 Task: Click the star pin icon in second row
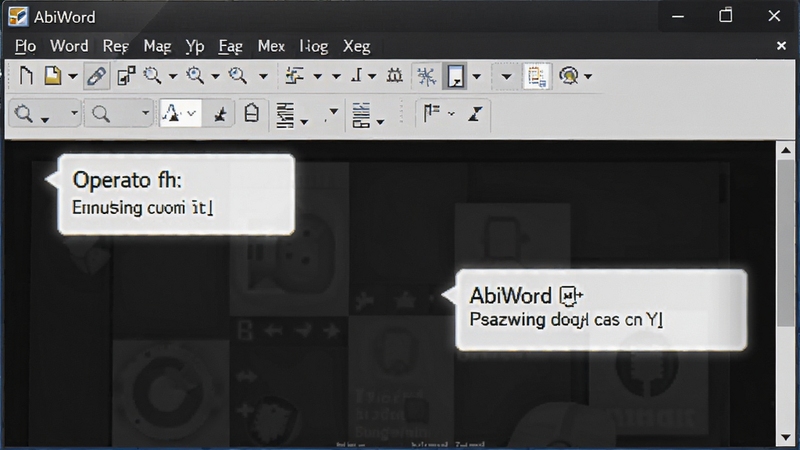tap(220, 114)
